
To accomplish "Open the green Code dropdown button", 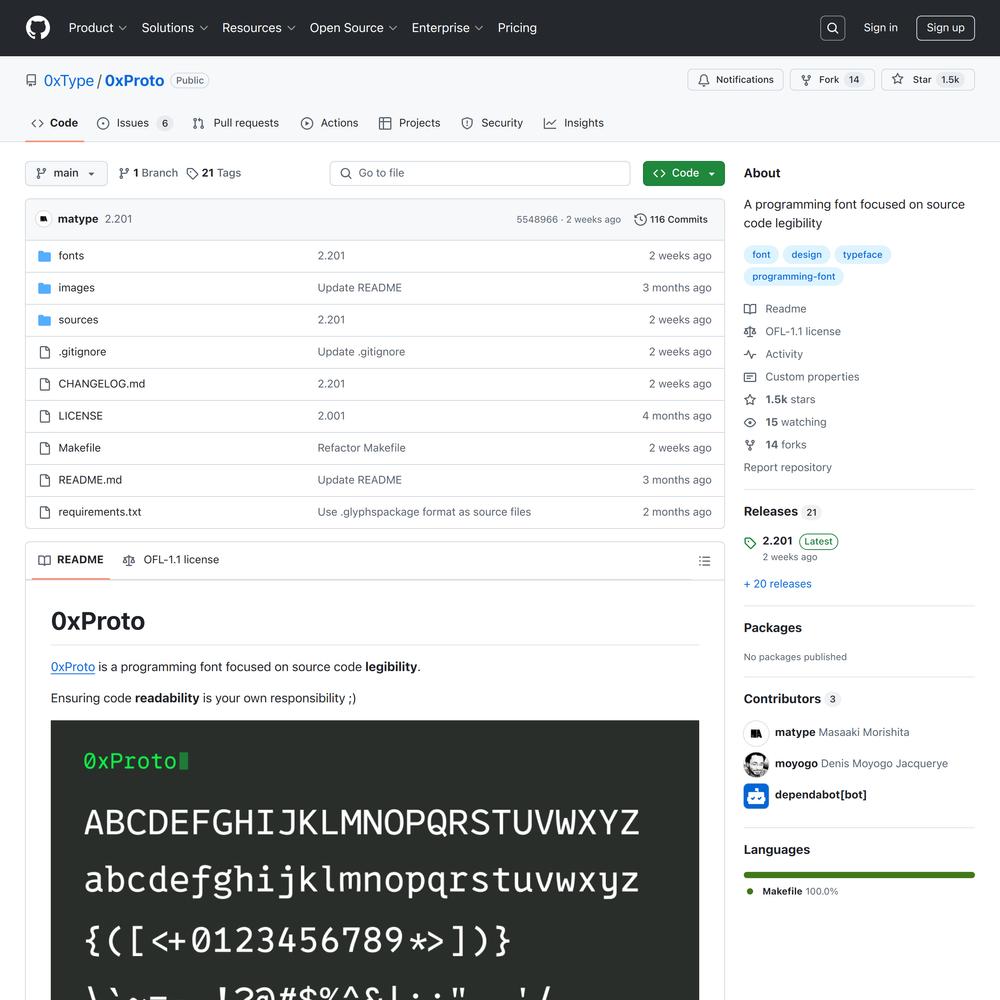I will (684, 173).
